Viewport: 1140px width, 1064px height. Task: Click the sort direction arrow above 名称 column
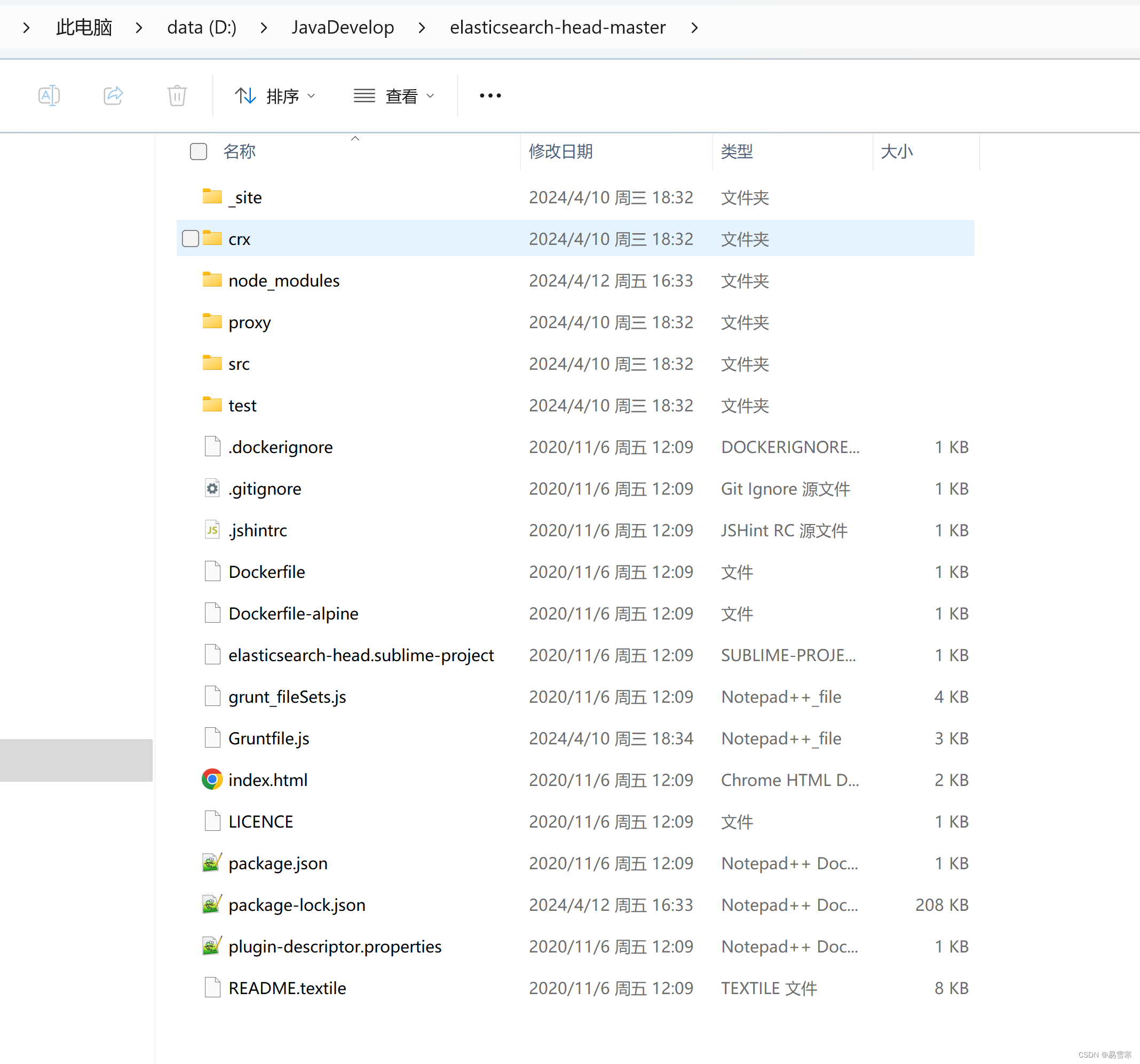[355, 138]
